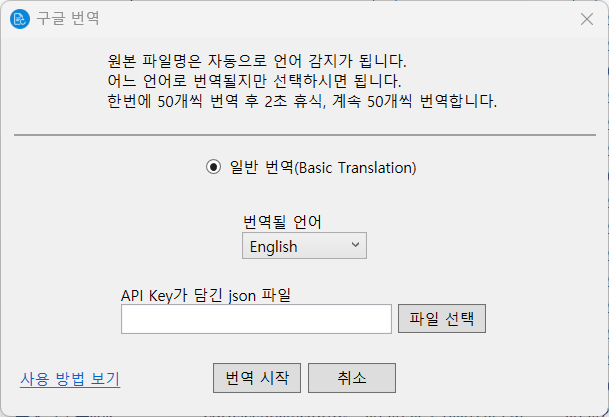The height and width of the screenshot is (417, 609).
Task: Start translation with 번역 시작 button
Action: tap(256, 378)
